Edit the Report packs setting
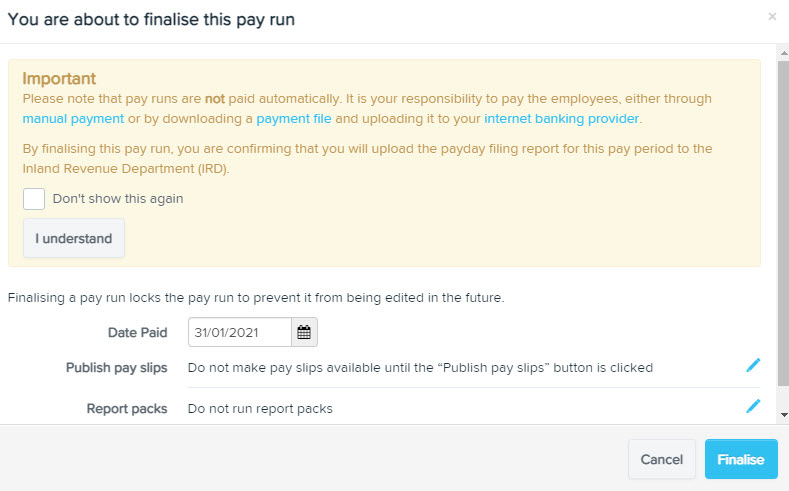Screen dimensions: 789x491 tap(753, 406)
